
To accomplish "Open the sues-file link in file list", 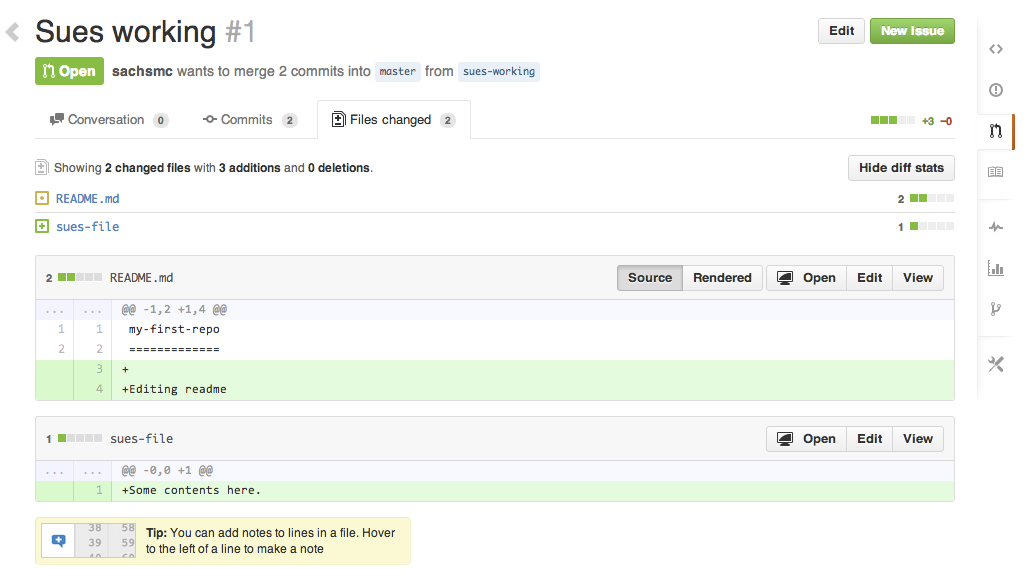I will 87,227.
